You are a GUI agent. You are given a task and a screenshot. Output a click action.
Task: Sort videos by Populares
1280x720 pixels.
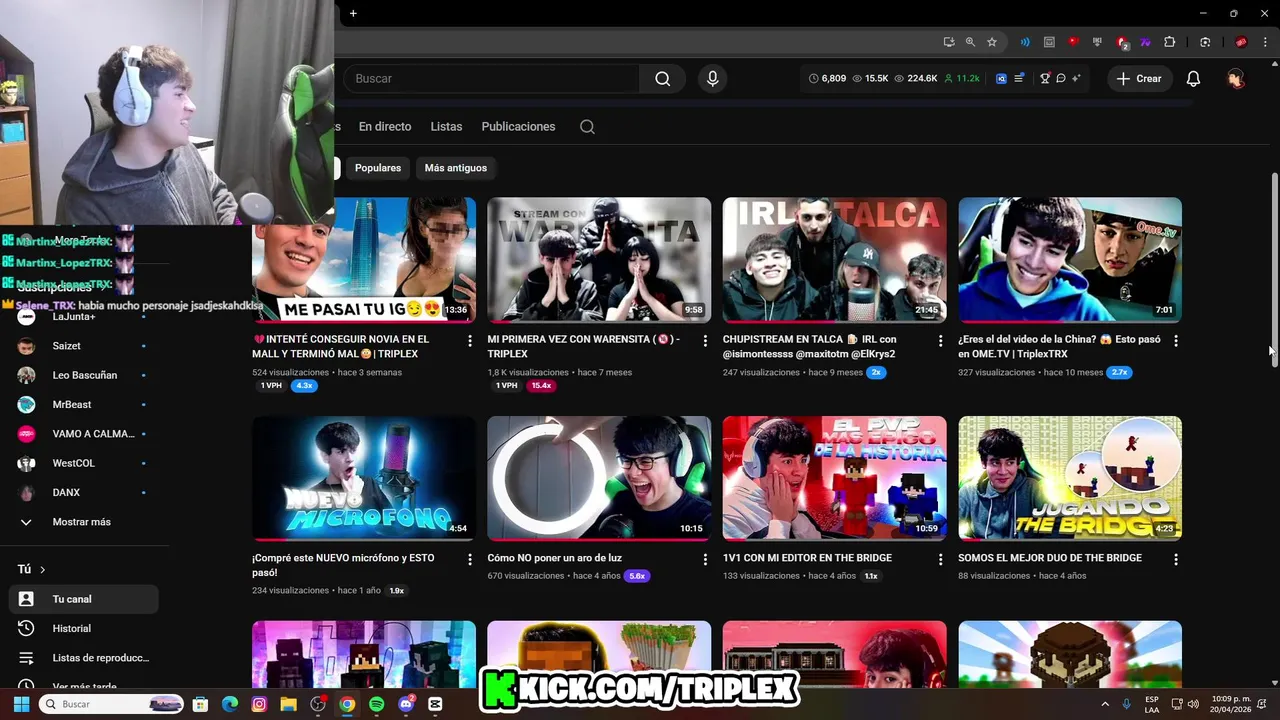click(378, 168)
